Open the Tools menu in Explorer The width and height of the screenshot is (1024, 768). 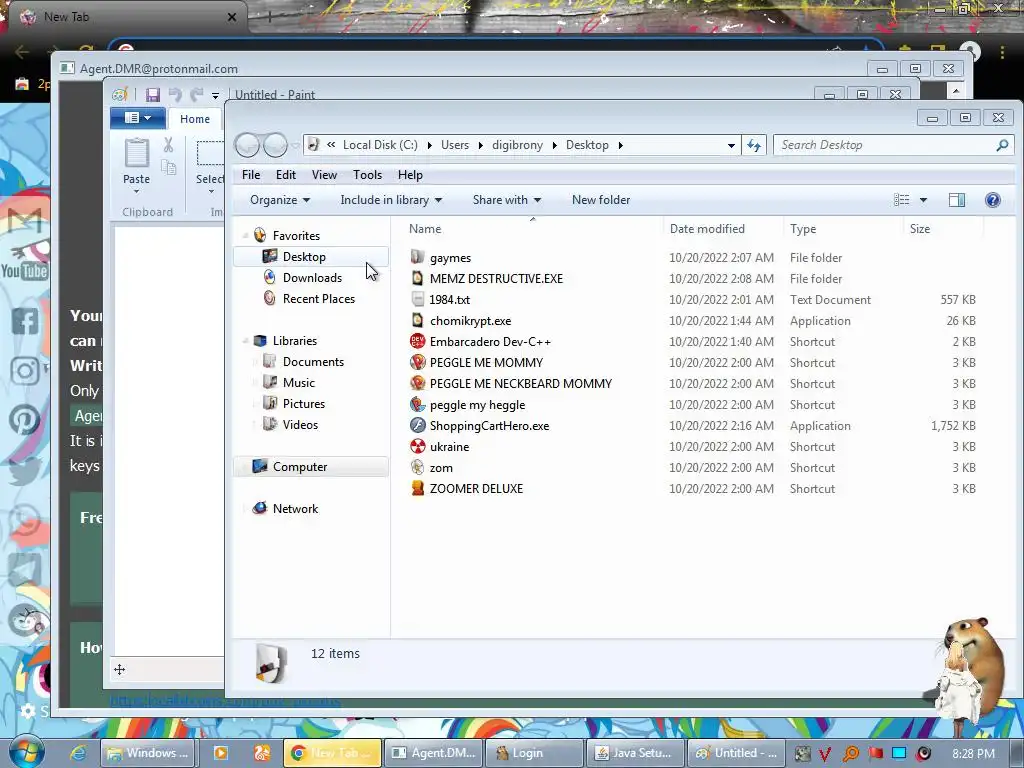pyautogui.click(x=367, y=174)
